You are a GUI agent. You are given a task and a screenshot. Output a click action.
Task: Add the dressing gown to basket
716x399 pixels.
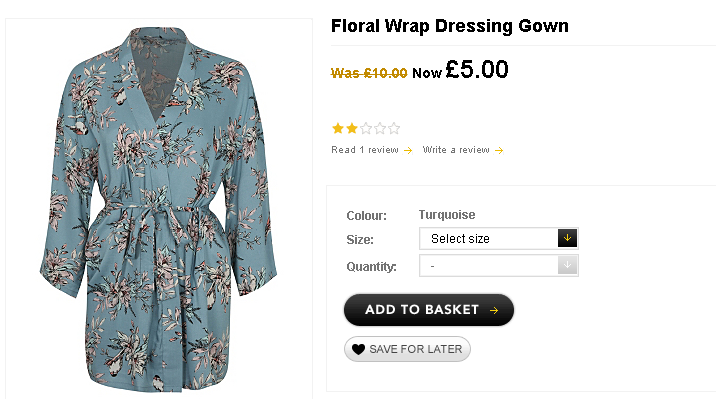pyautogui.click(x=429, y=310)
